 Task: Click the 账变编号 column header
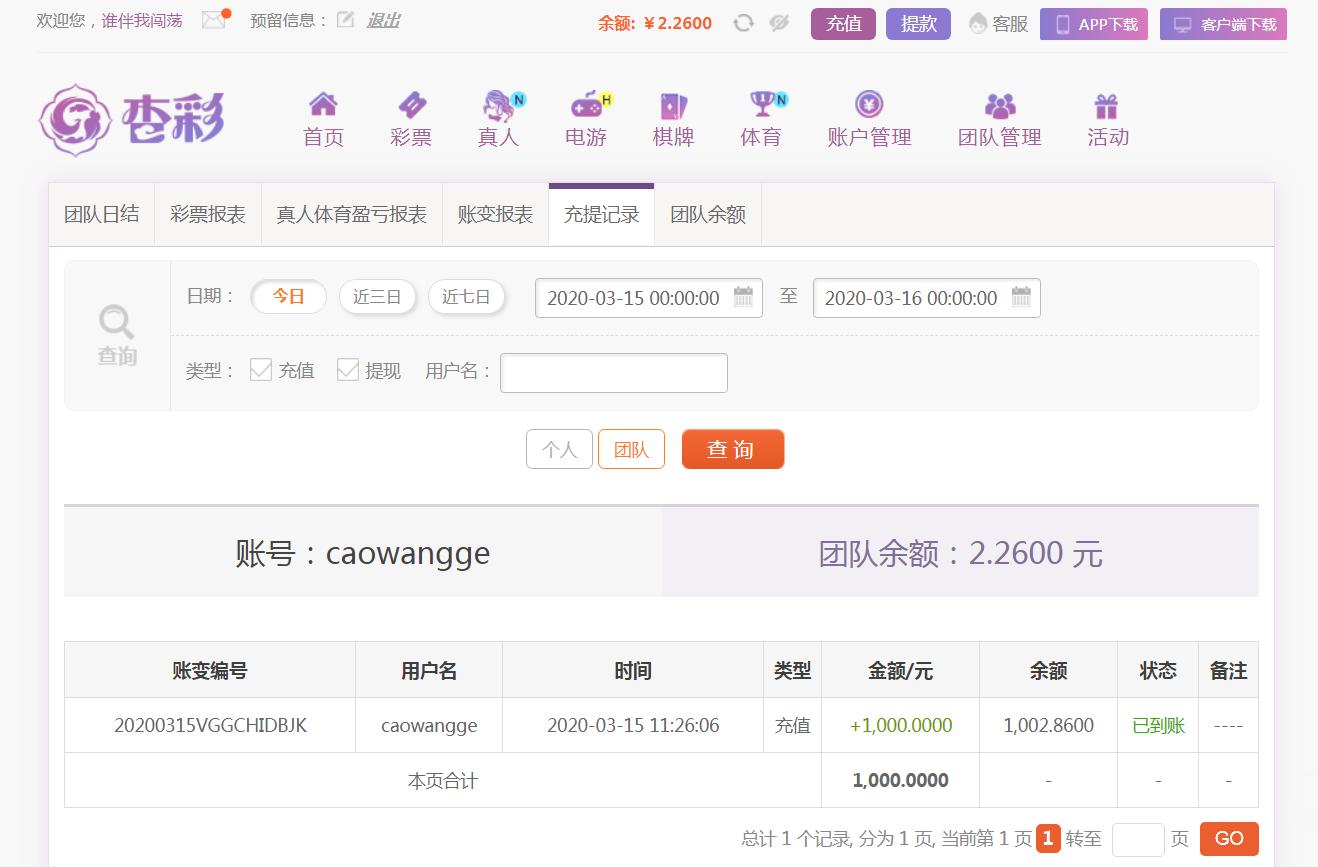pos(210,670)
